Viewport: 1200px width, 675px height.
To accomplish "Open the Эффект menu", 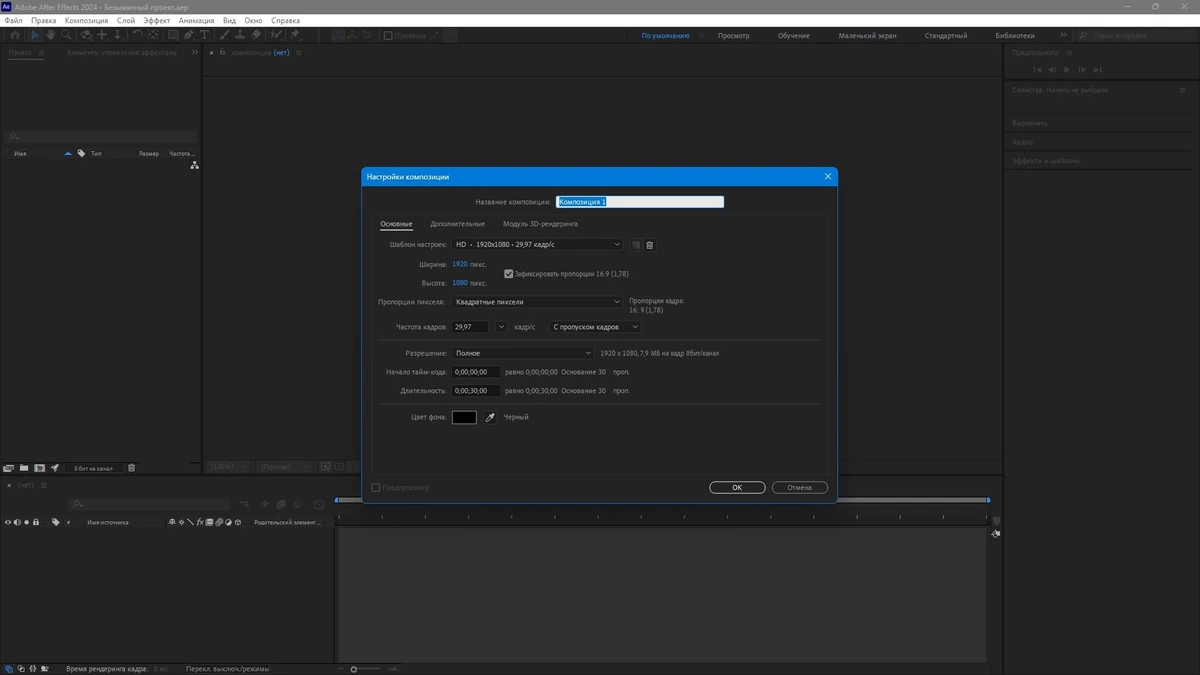I will pos(157,20).
